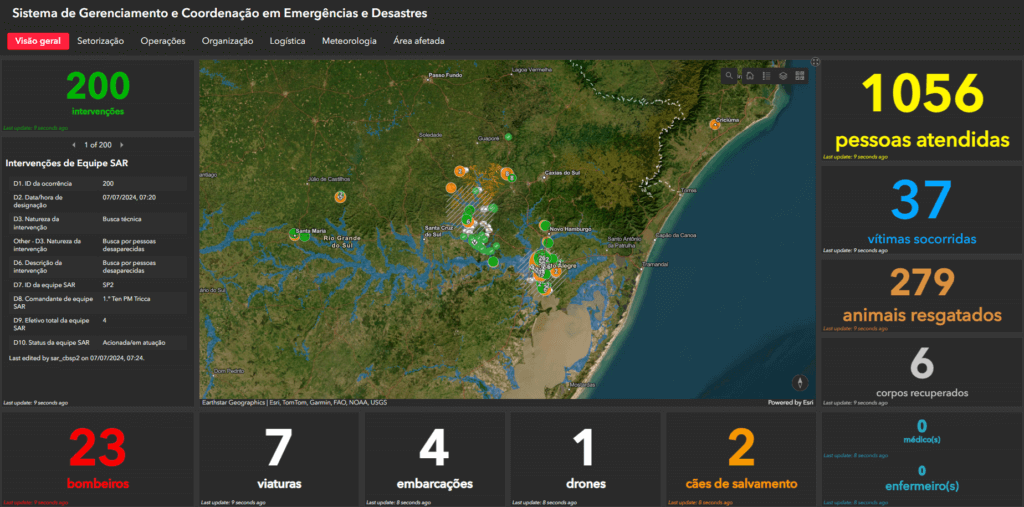Open the map legend

click(767, 76)
